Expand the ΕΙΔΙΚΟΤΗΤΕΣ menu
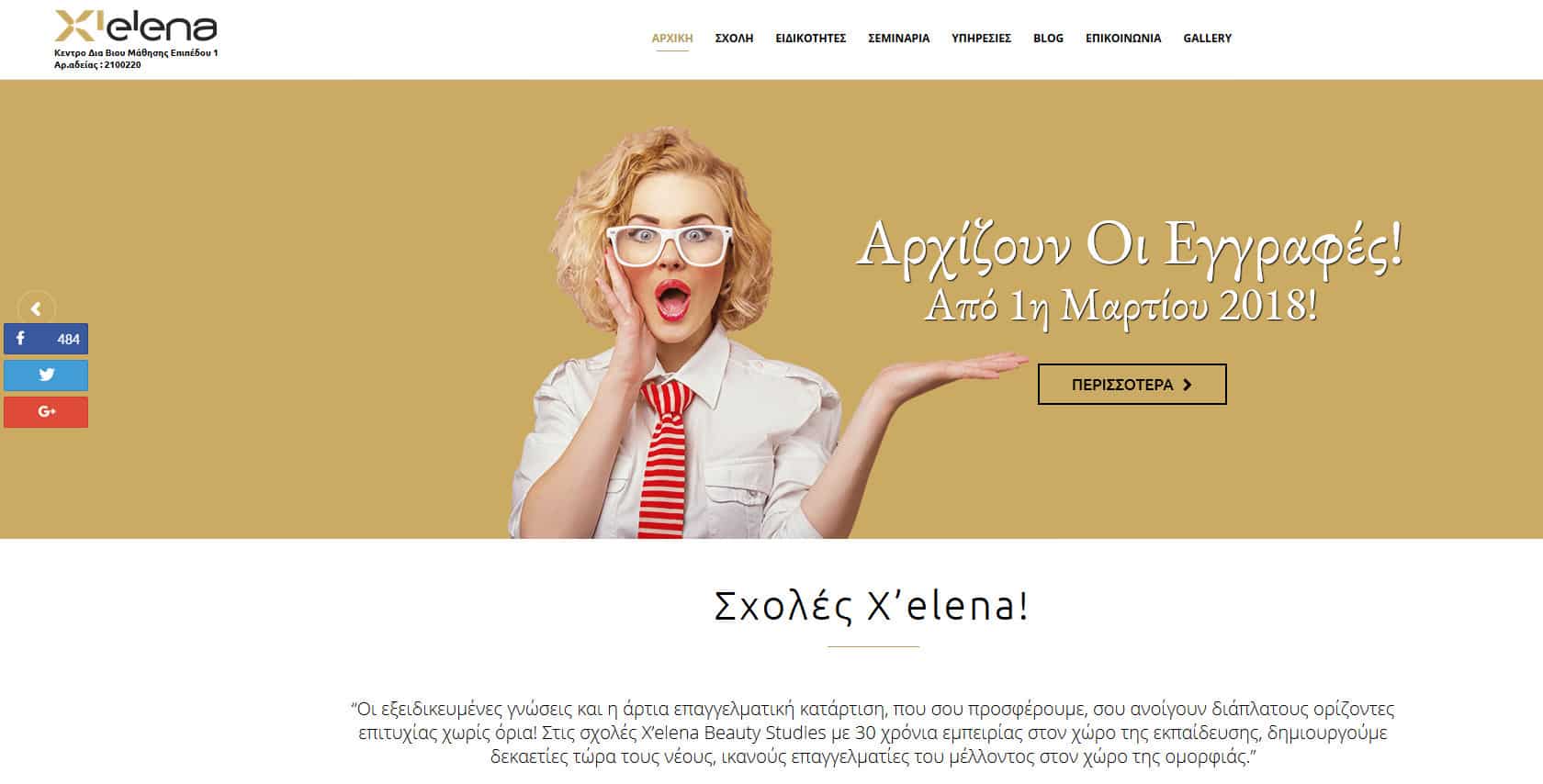The image size is (1543, 784). click(810, 39)
